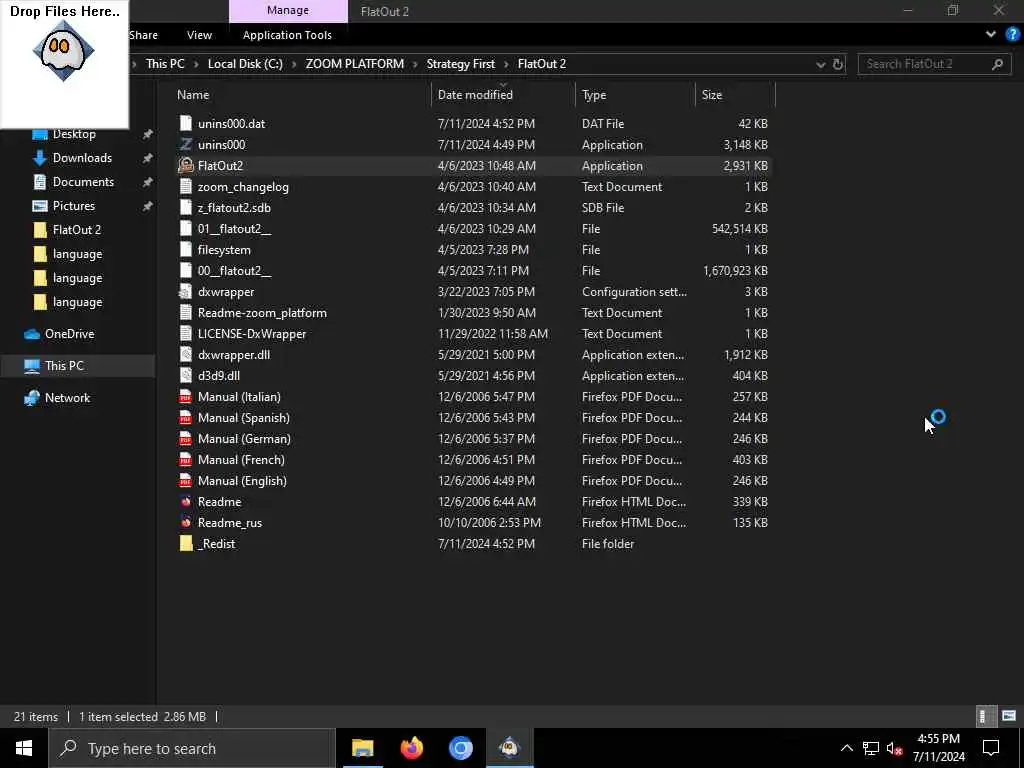
Task: Open the Downloads quick access icon
Action: pyautogui.click(x=40, y=158)
